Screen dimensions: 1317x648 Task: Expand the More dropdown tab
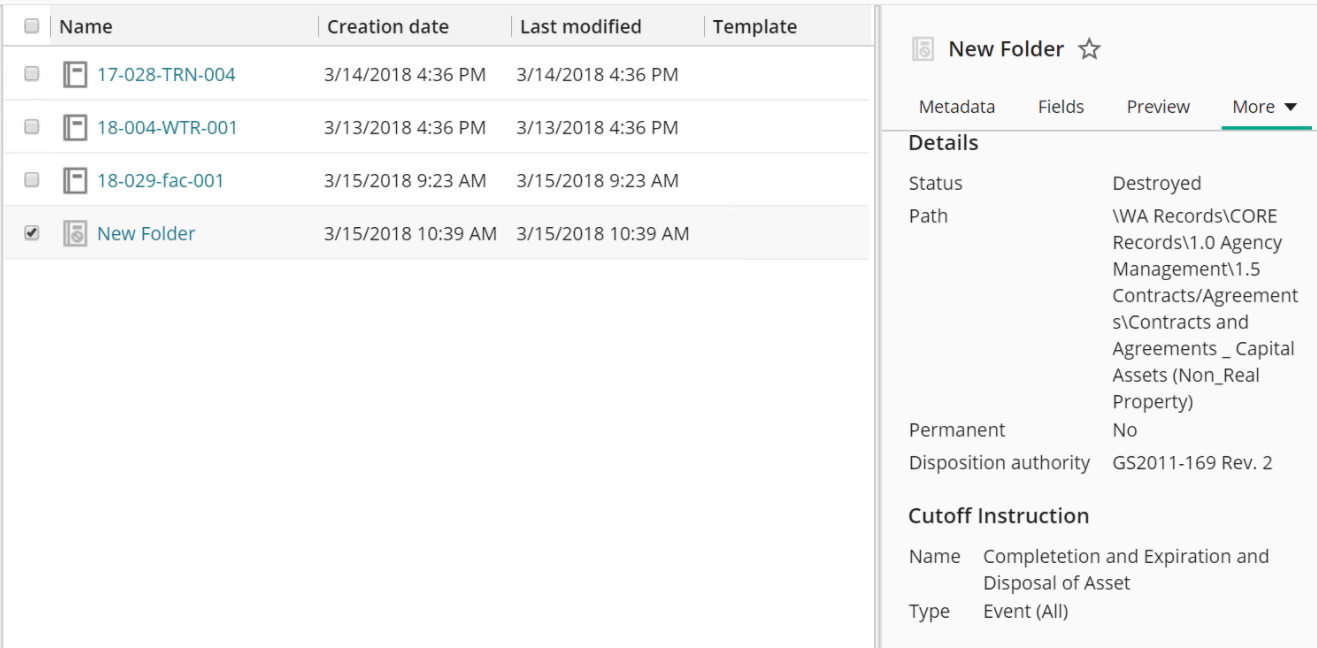1264,107
